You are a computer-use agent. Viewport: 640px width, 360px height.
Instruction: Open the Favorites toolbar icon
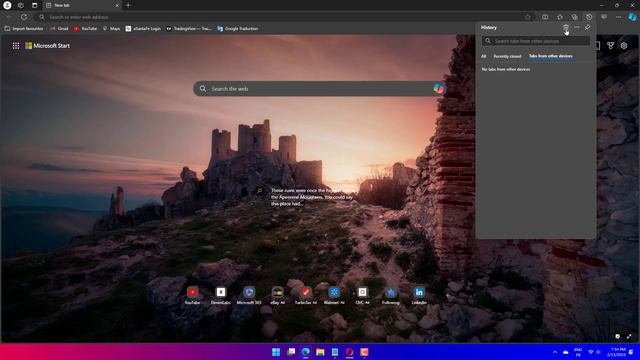click(560, 17)
